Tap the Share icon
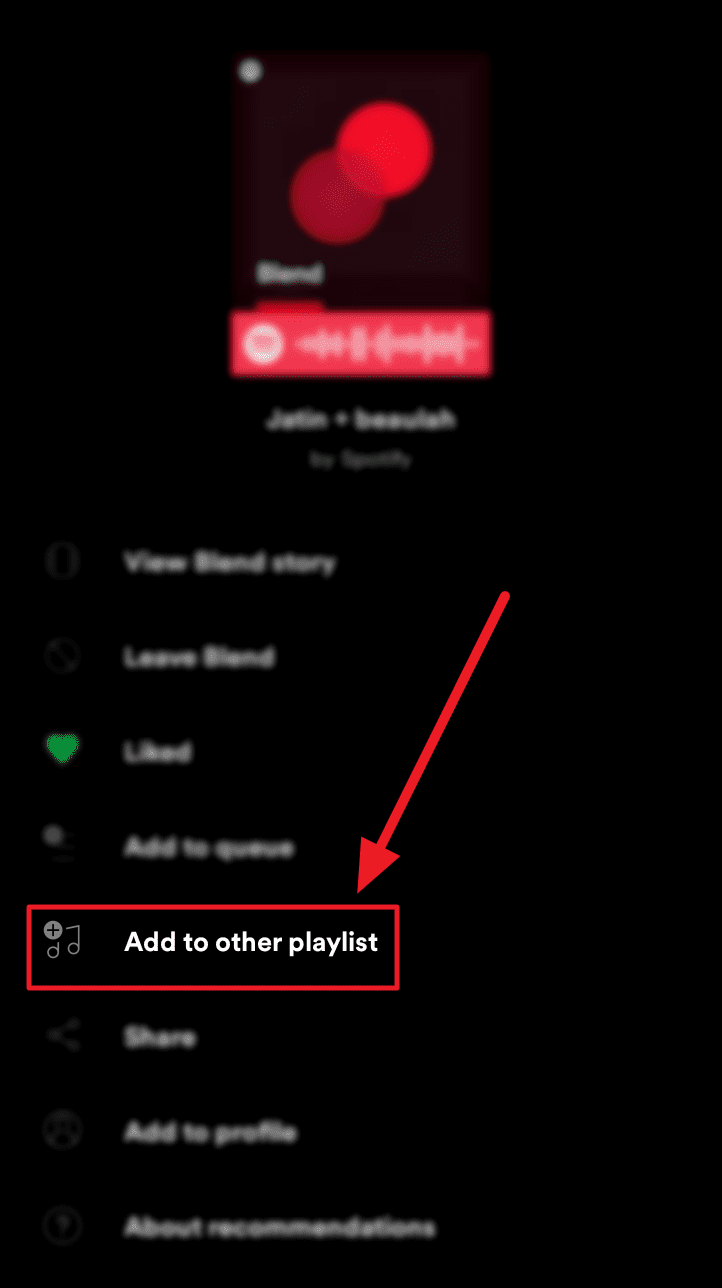 (x=63, y=1037)
